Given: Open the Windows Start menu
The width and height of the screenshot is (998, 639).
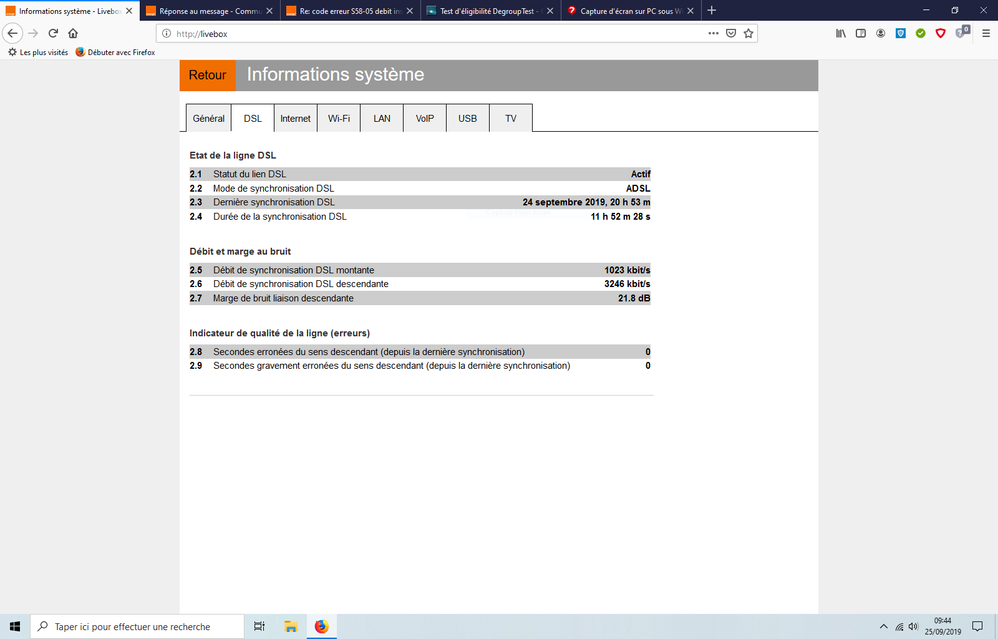Looking at the screenshot, I should click(15, 626).
